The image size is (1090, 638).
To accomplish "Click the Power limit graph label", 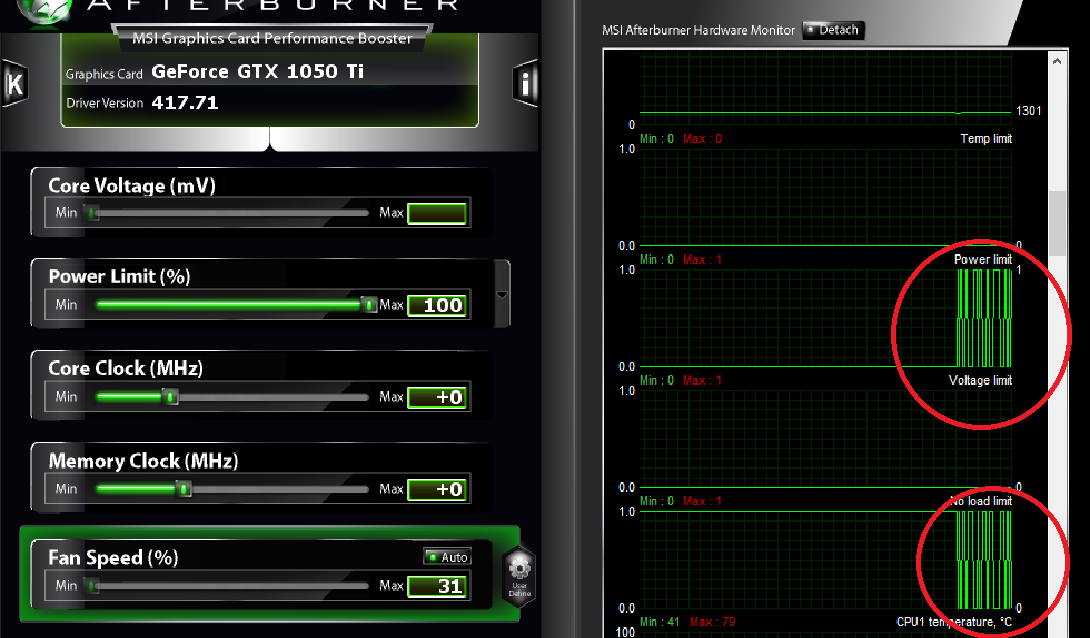I will point(982,259).
